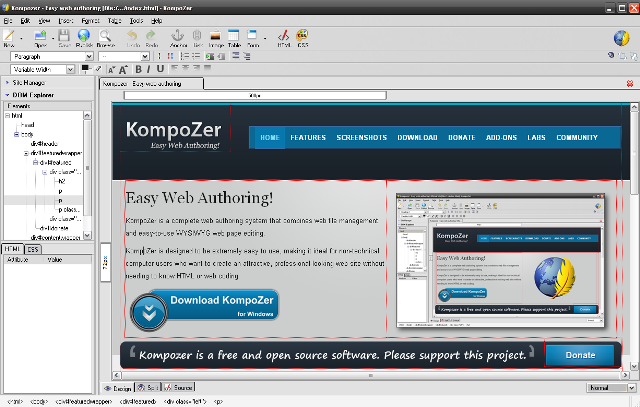Open the View menu
The height and width of the screenshot is (407, 640).
point(44,20)
